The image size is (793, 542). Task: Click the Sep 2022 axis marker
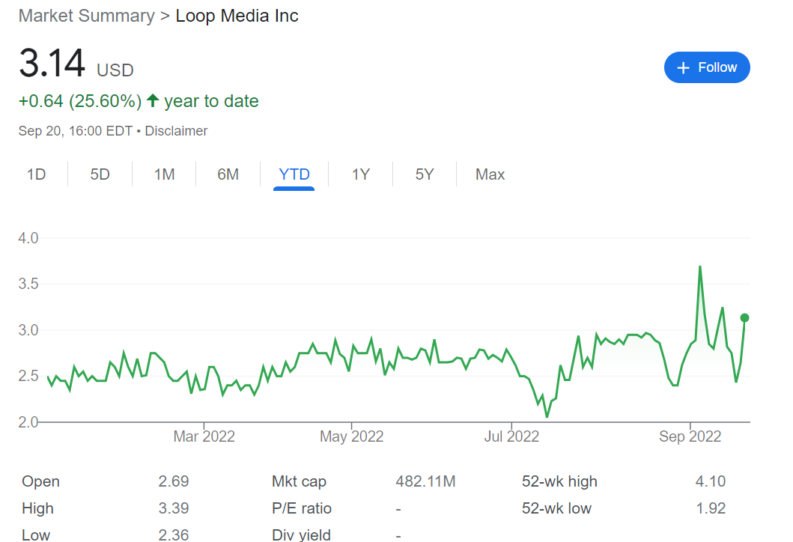(690, 436)
